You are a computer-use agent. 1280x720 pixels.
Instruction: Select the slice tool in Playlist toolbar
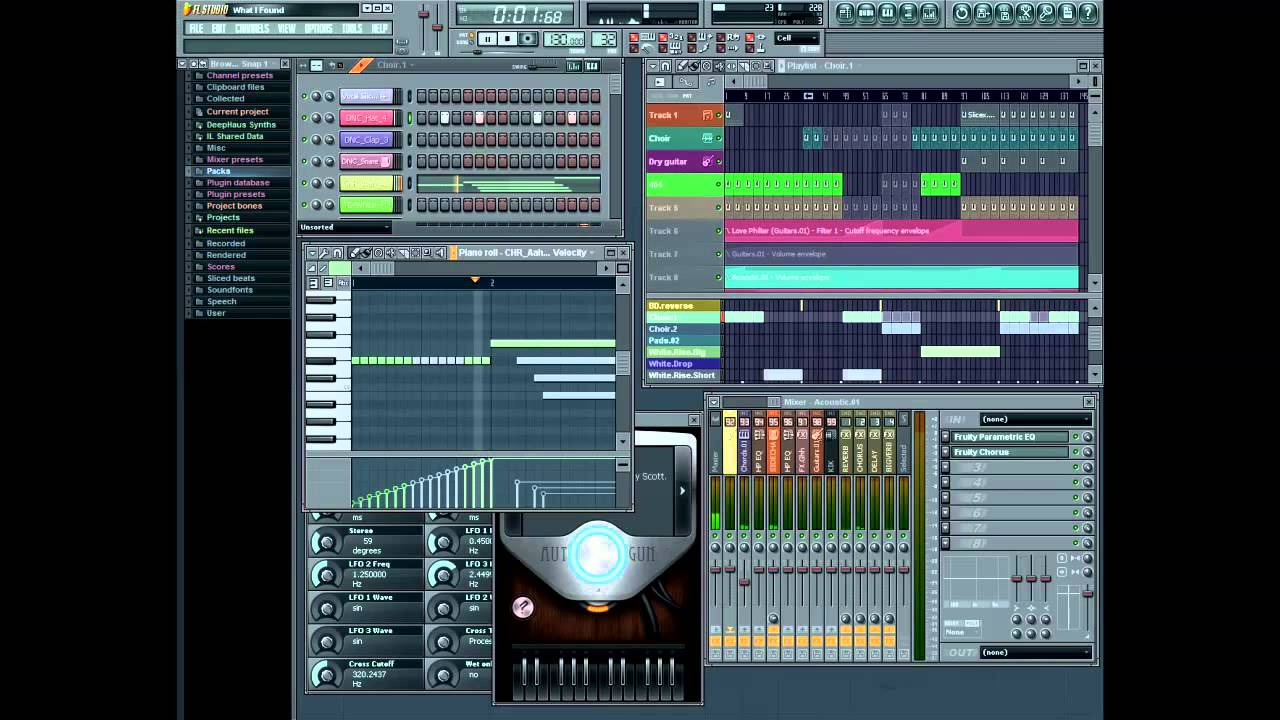click(744, 66)
